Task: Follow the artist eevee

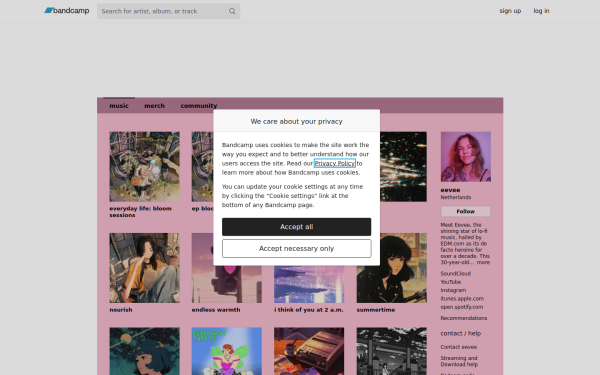Action: [465, 211]
